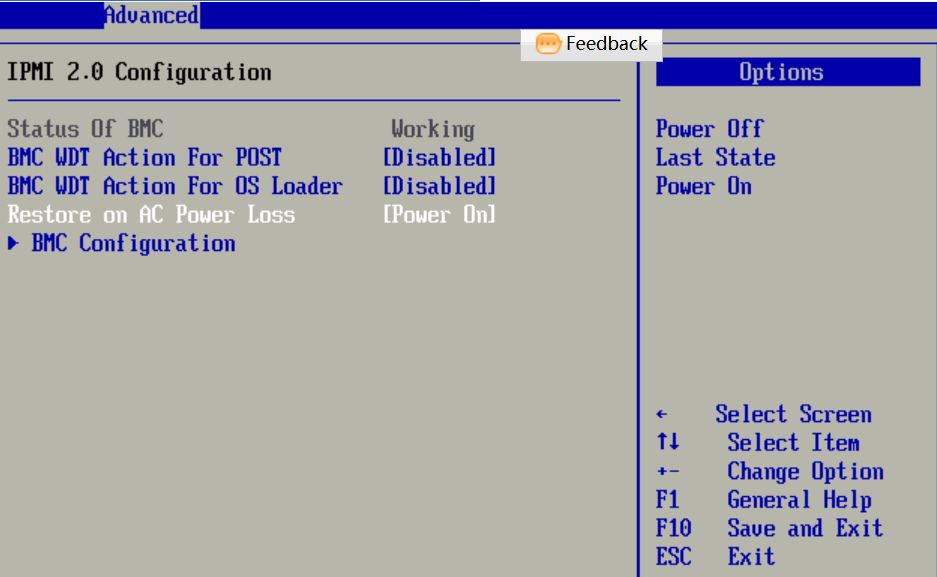Open the BMC WDT Action For POST value
937x577 pixels.
click(439, 158)
